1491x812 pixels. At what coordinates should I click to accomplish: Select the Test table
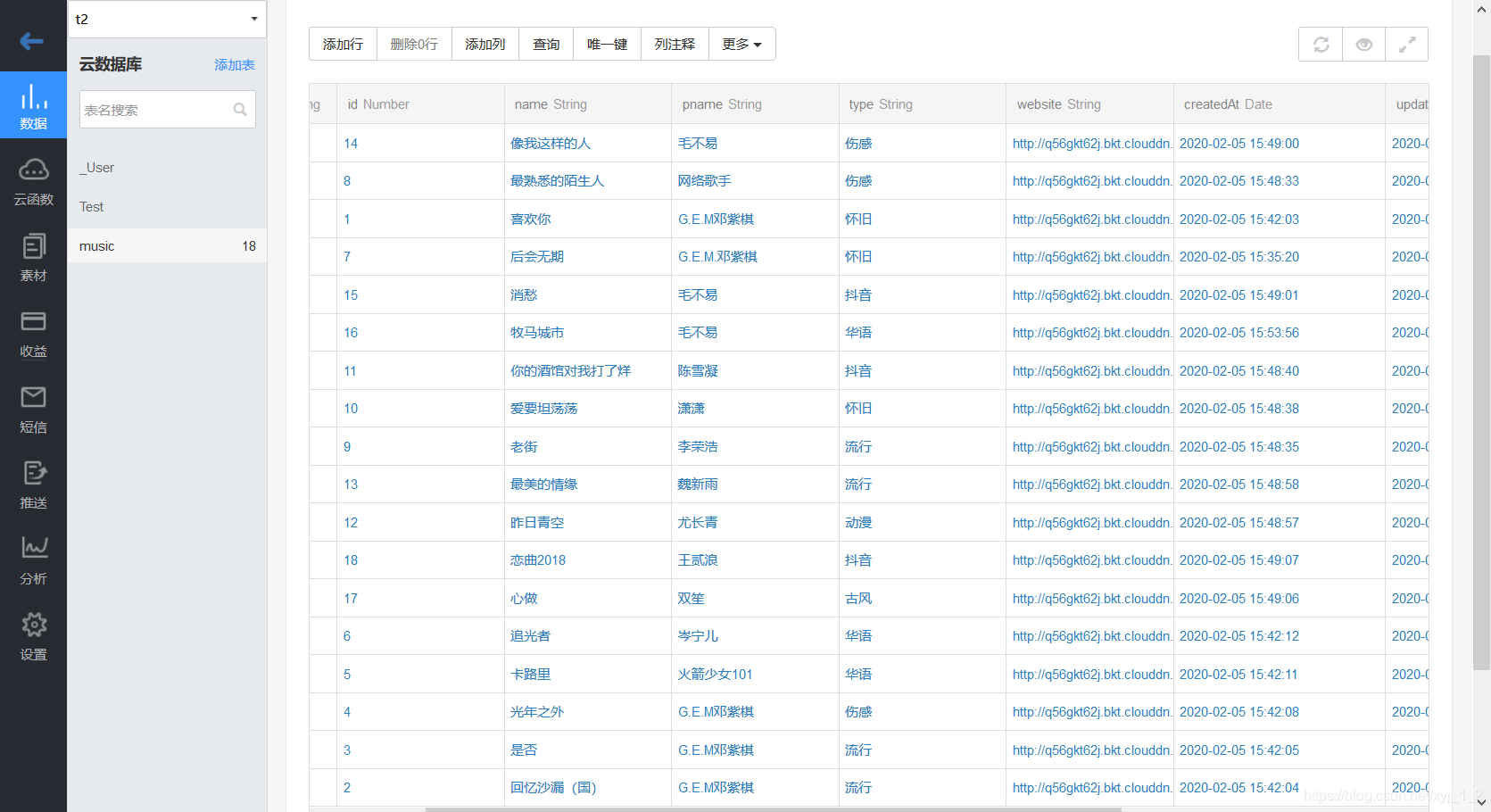(167, 207)
